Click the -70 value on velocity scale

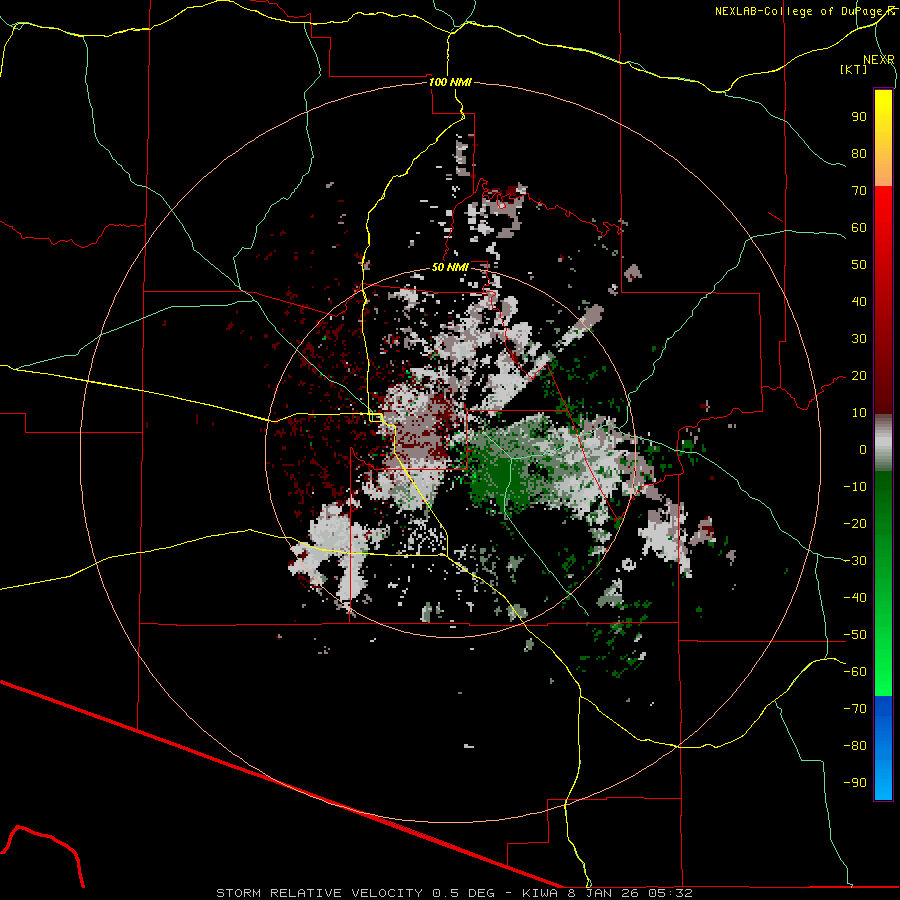(x=855, y=709)
